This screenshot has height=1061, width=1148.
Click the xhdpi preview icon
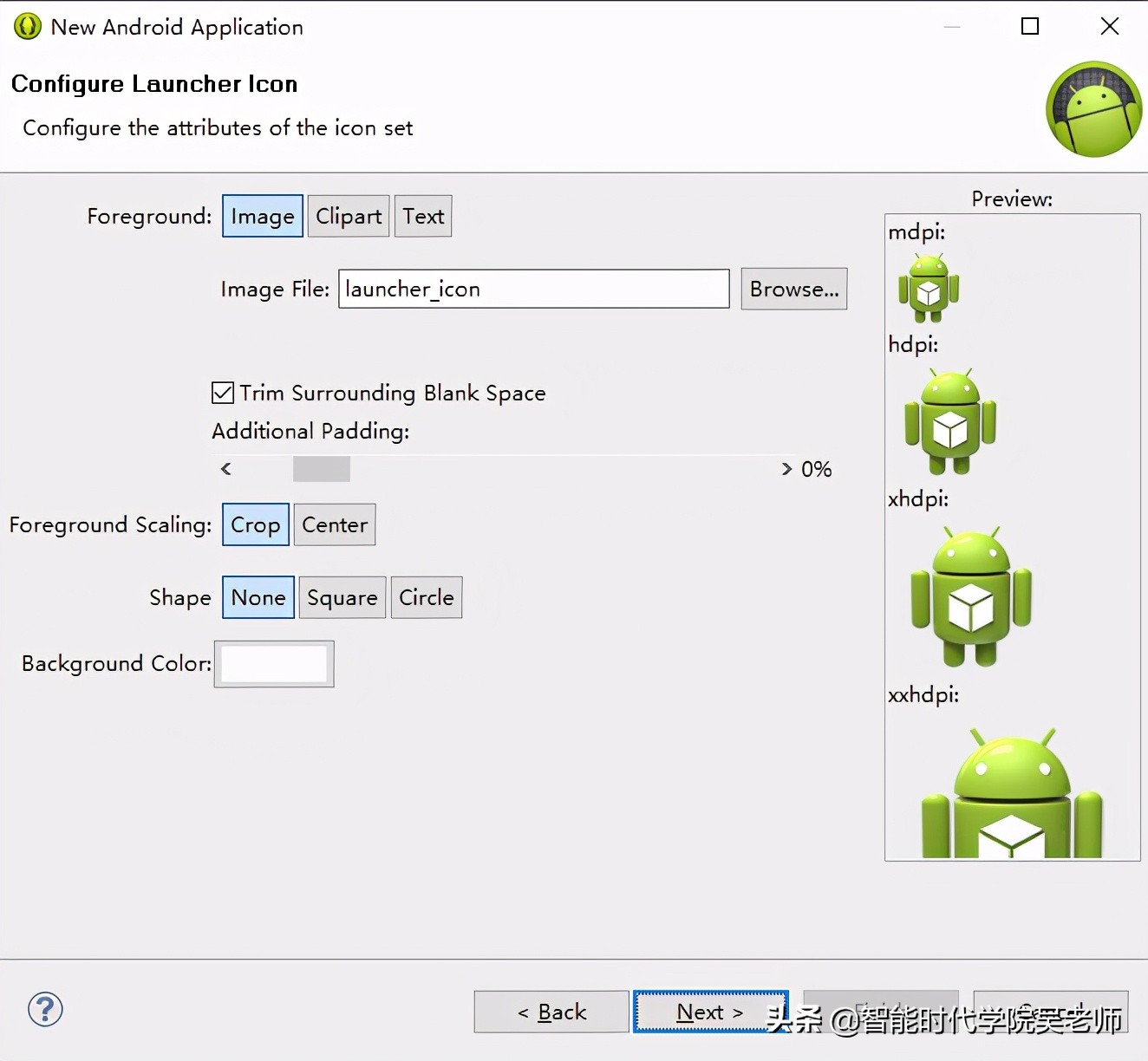[971, 596]
